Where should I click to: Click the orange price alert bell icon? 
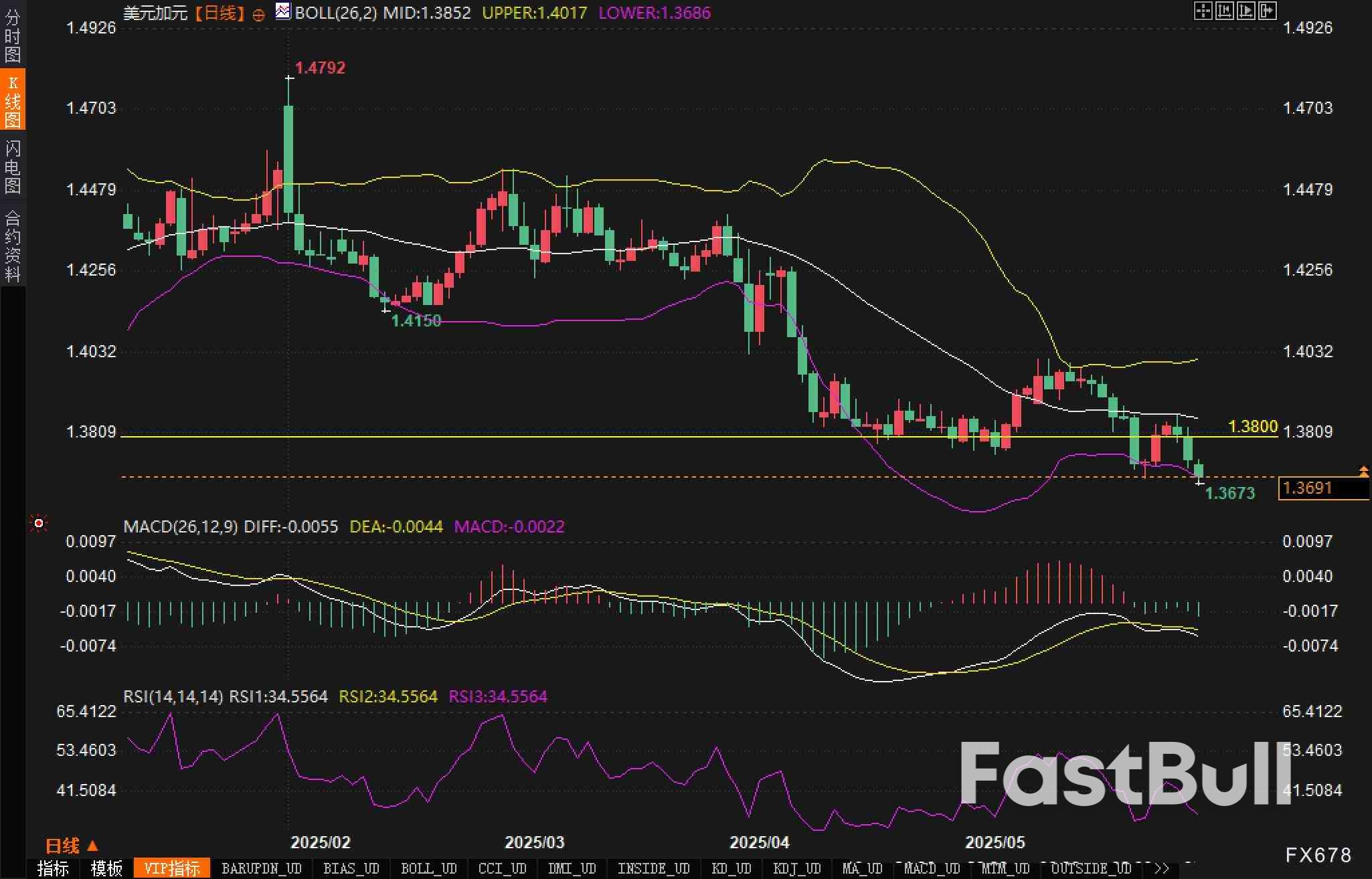coord(1363,472)
